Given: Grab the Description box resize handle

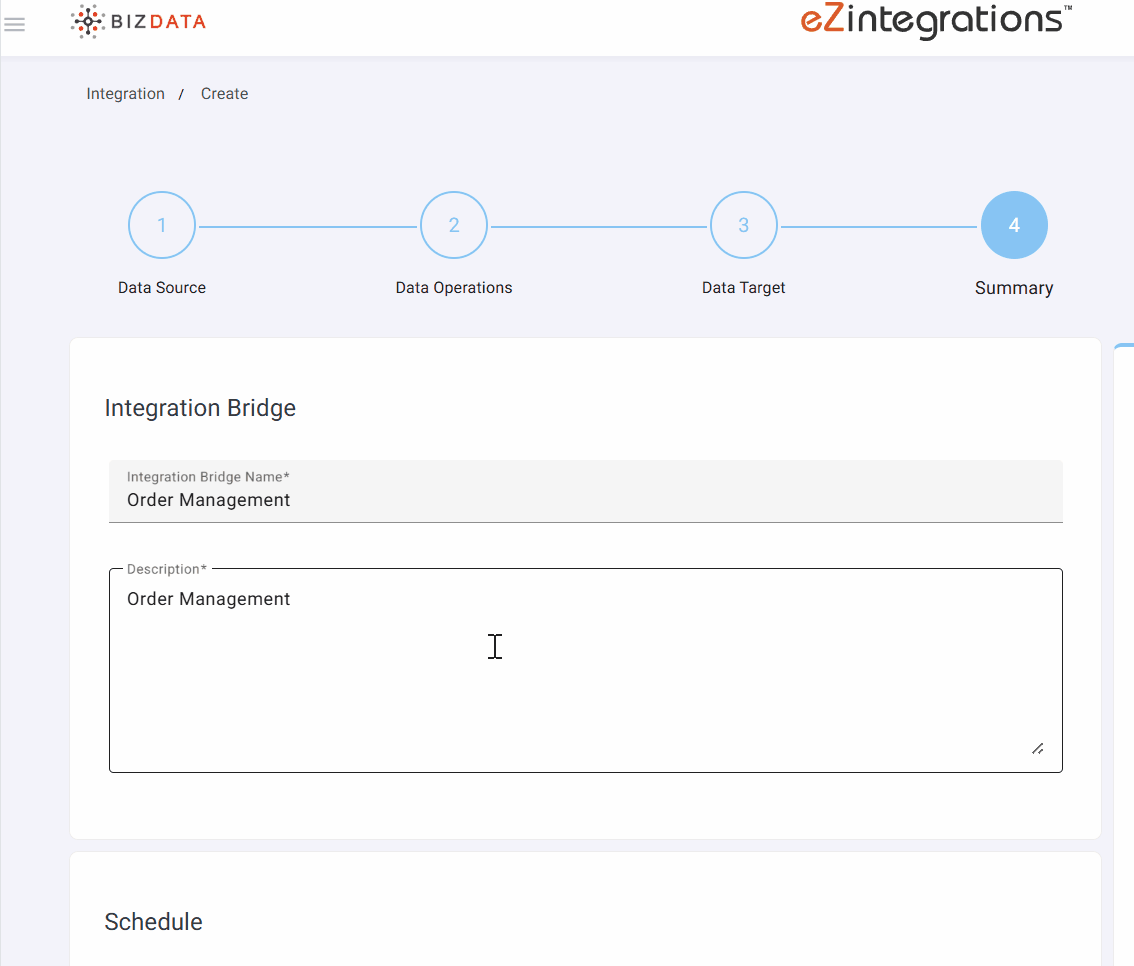Looking at the screenshot, I should click(1037, 748).
